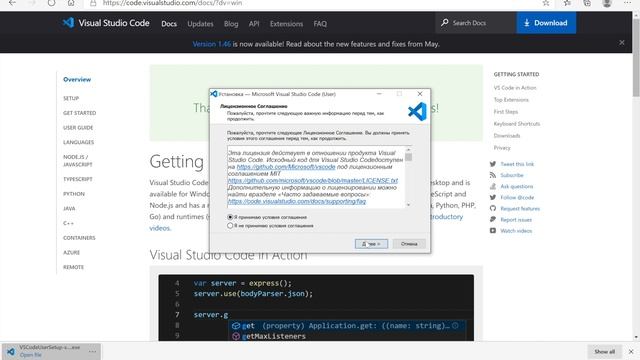
Task: Click the browser profile avatar icon
Action: pos(607,3)
